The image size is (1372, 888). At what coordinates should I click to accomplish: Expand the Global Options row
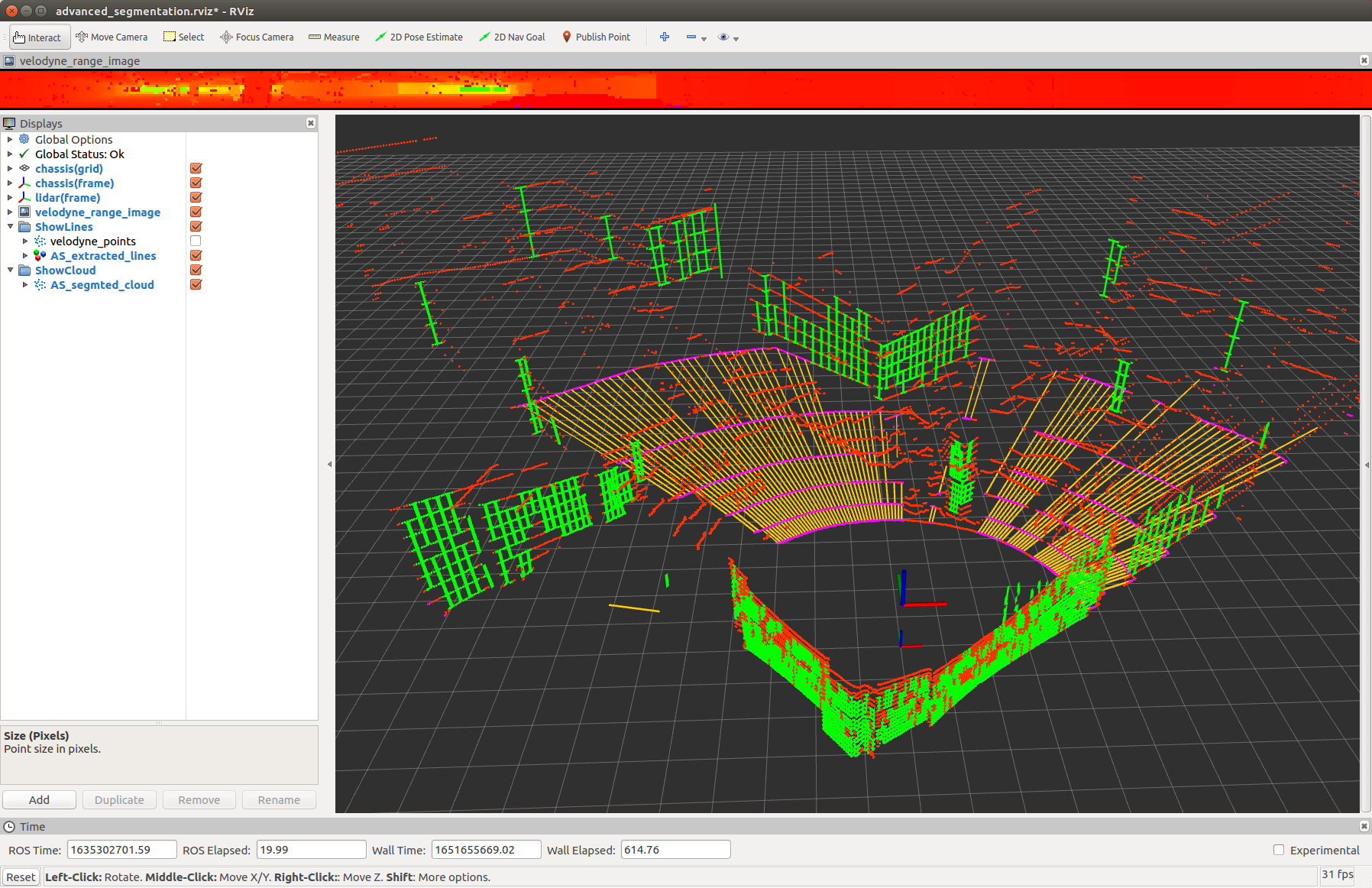[x=10, y=139]
